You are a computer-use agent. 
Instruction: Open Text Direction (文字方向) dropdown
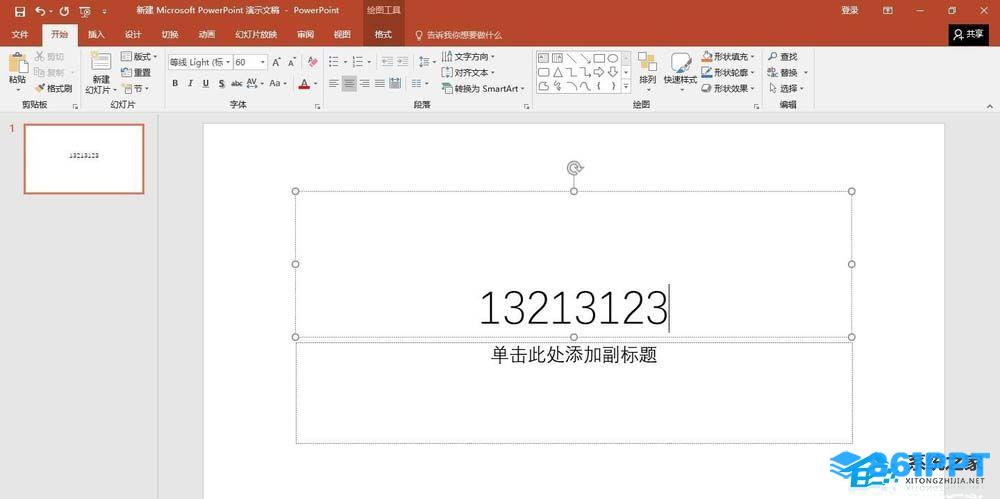coord(469,57)
